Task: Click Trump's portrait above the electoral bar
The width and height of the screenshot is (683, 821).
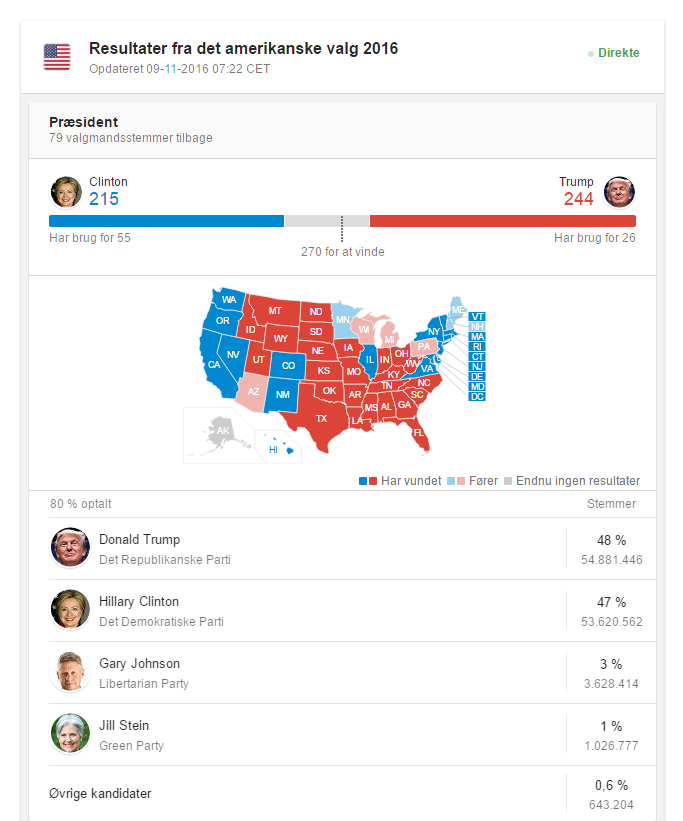Action: [x=619, y=192]
